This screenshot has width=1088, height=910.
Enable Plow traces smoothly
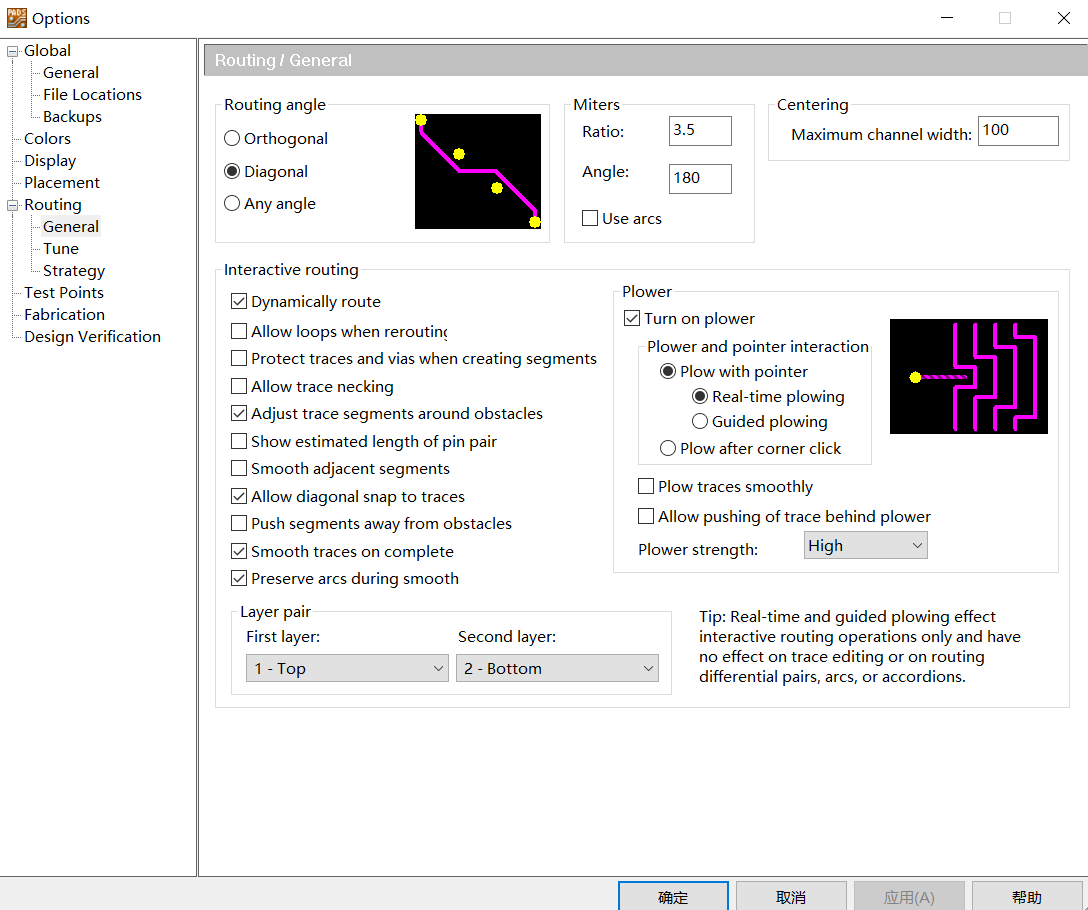coord(646,487)
